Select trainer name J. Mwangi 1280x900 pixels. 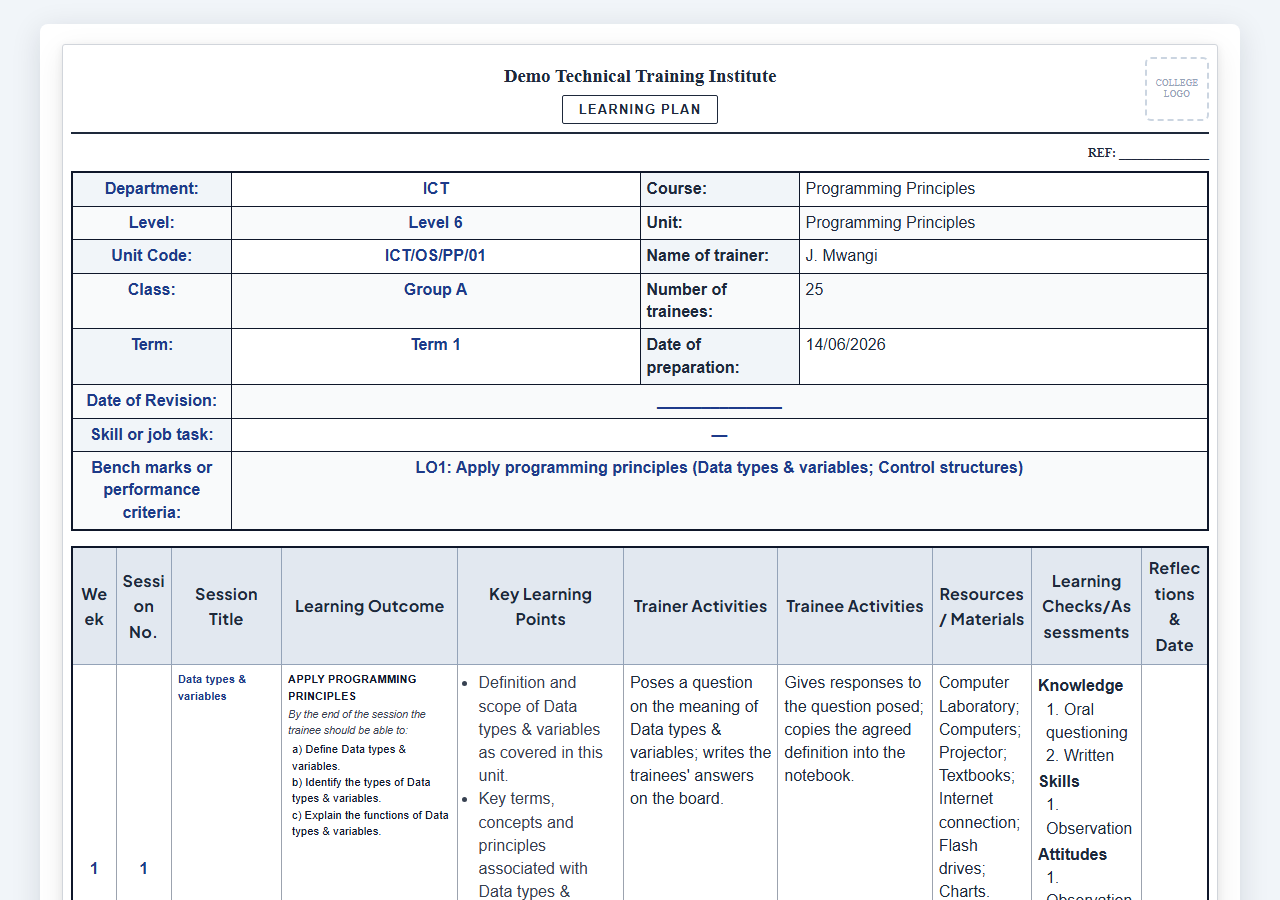tap(842, 256)
